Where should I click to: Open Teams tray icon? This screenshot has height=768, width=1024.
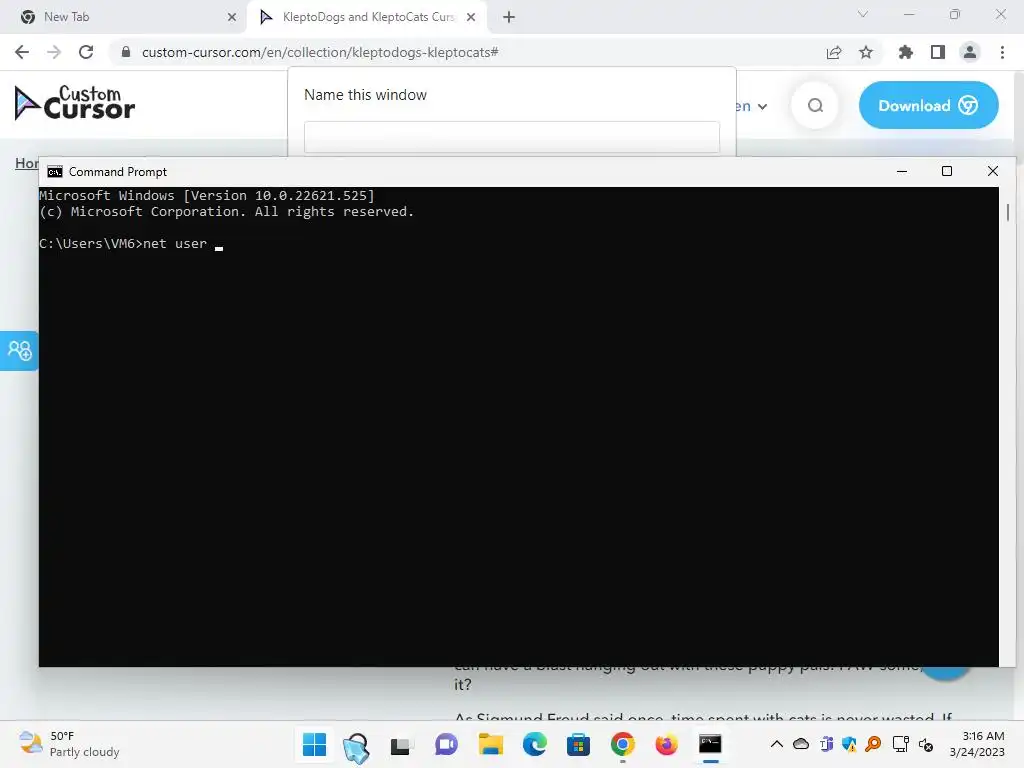pos(826,744)
